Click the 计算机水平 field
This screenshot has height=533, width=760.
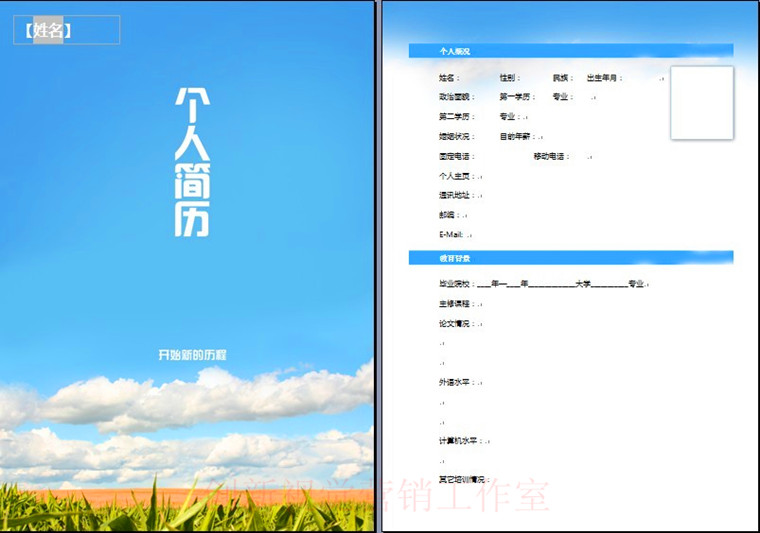(x=460, y=441)
